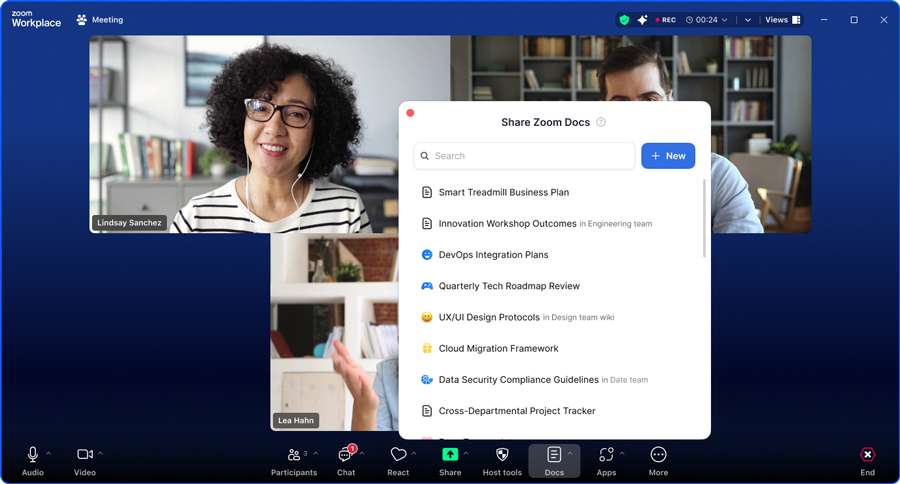Viewport: 900px width, 484px height.
Task: Toggle the Video camera icon
Action: (85, 454)
